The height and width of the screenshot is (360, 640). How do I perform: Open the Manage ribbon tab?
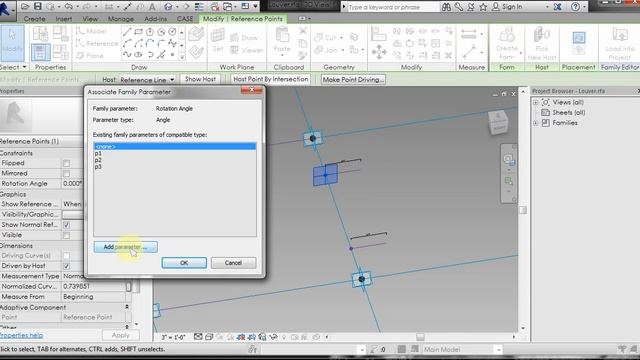click(x=121, y=19)
